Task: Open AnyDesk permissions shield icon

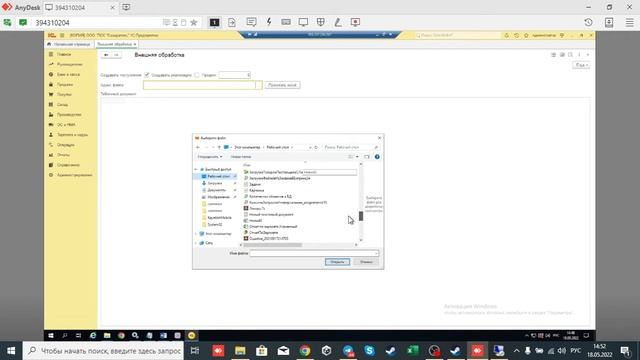Action: [x=320, y=22]
